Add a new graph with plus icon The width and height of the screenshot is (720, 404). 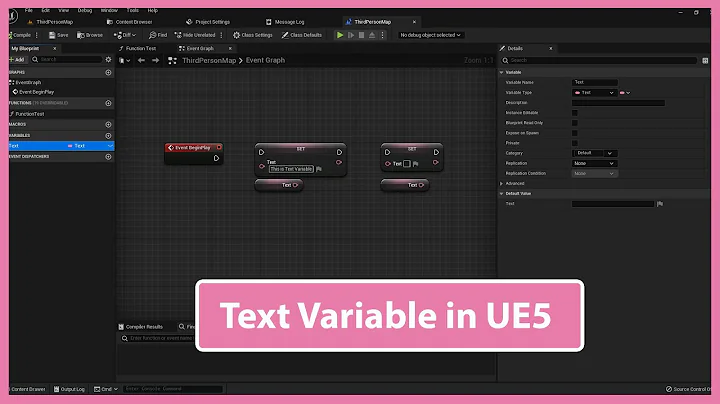click(x=108, y=73)
